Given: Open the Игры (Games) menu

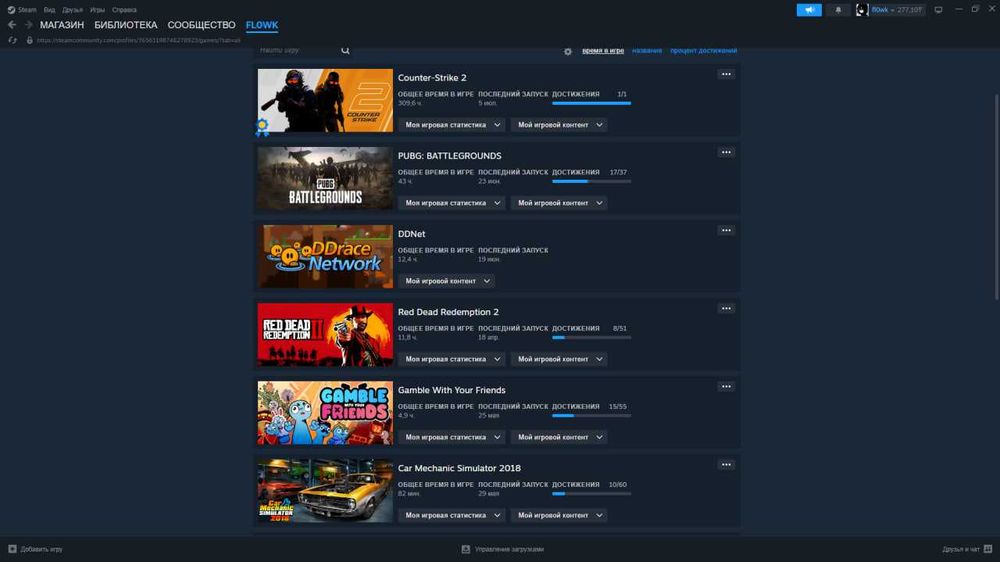Looking at the screenshot, I should point(97,10).
